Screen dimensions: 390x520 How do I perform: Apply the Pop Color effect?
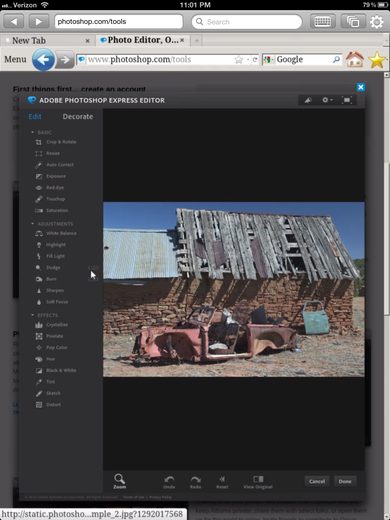coord(51,347)
